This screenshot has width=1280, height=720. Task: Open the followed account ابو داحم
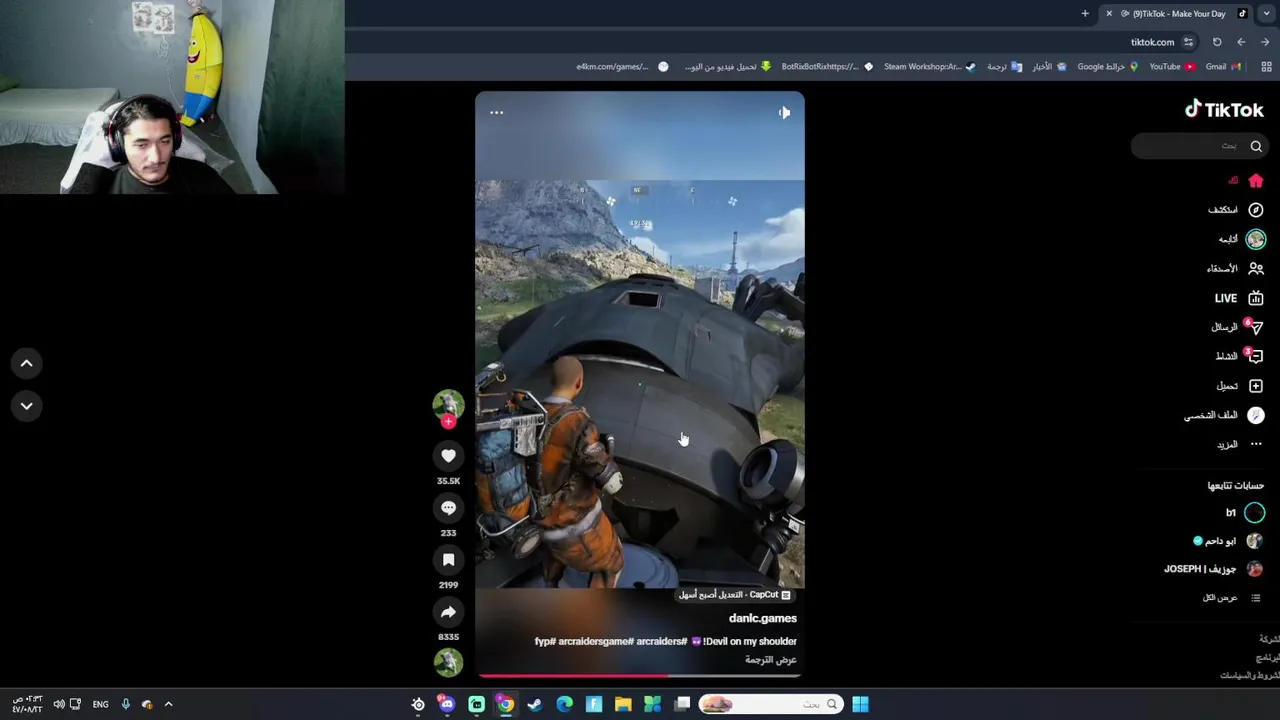(x=1228, y=541)
